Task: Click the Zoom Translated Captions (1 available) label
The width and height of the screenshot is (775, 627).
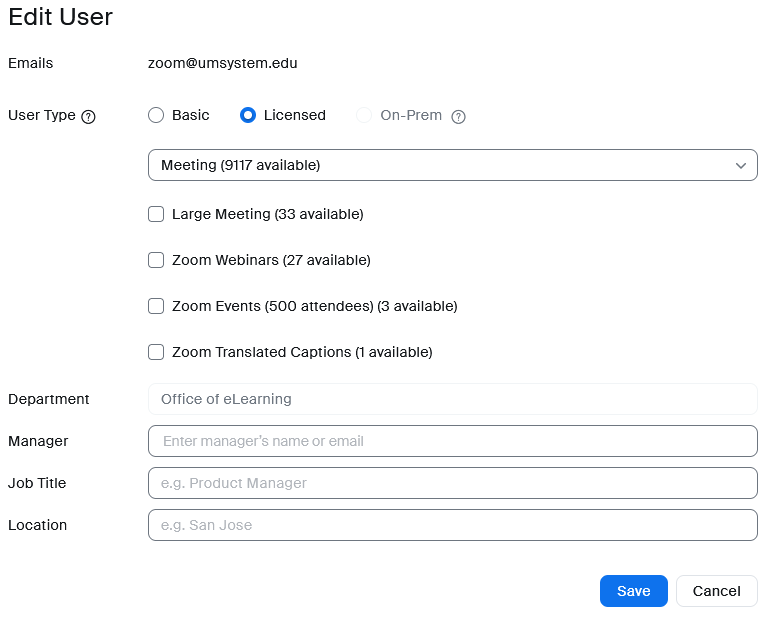Action: (x=302, y=352)
